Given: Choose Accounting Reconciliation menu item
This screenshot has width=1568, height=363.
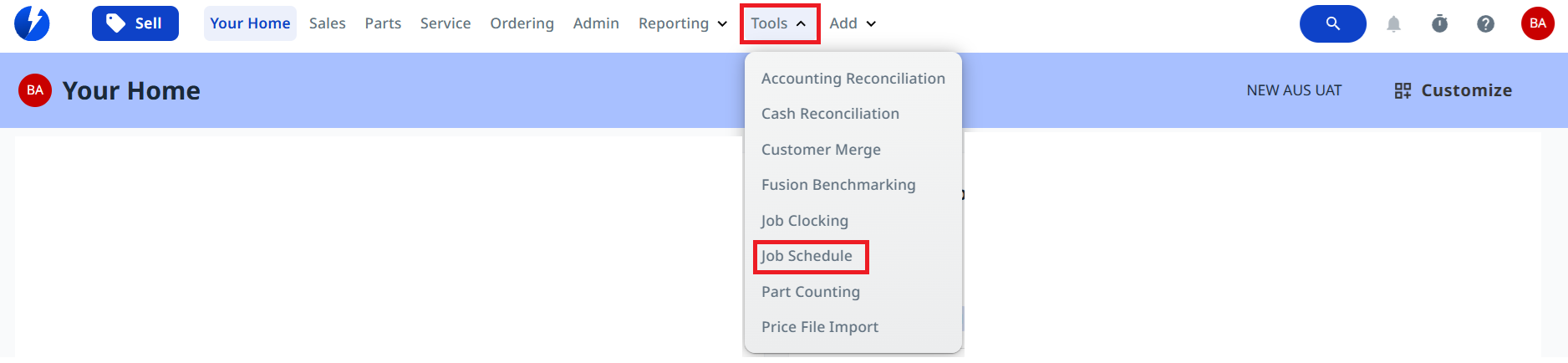Looking at the screenshot, I should pos(853,79).
